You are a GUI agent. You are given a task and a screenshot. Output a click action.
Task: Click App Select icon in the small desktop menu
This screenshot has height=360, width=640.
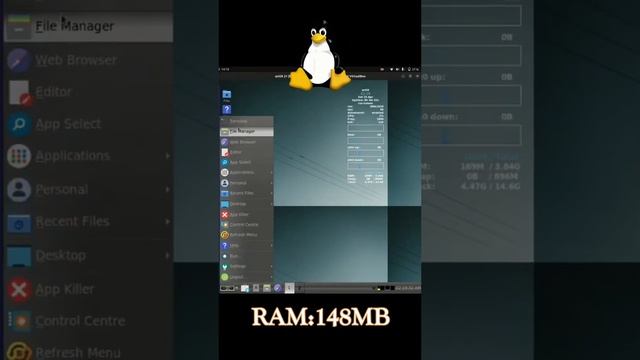pyautogui.click(x=225, y=162)
